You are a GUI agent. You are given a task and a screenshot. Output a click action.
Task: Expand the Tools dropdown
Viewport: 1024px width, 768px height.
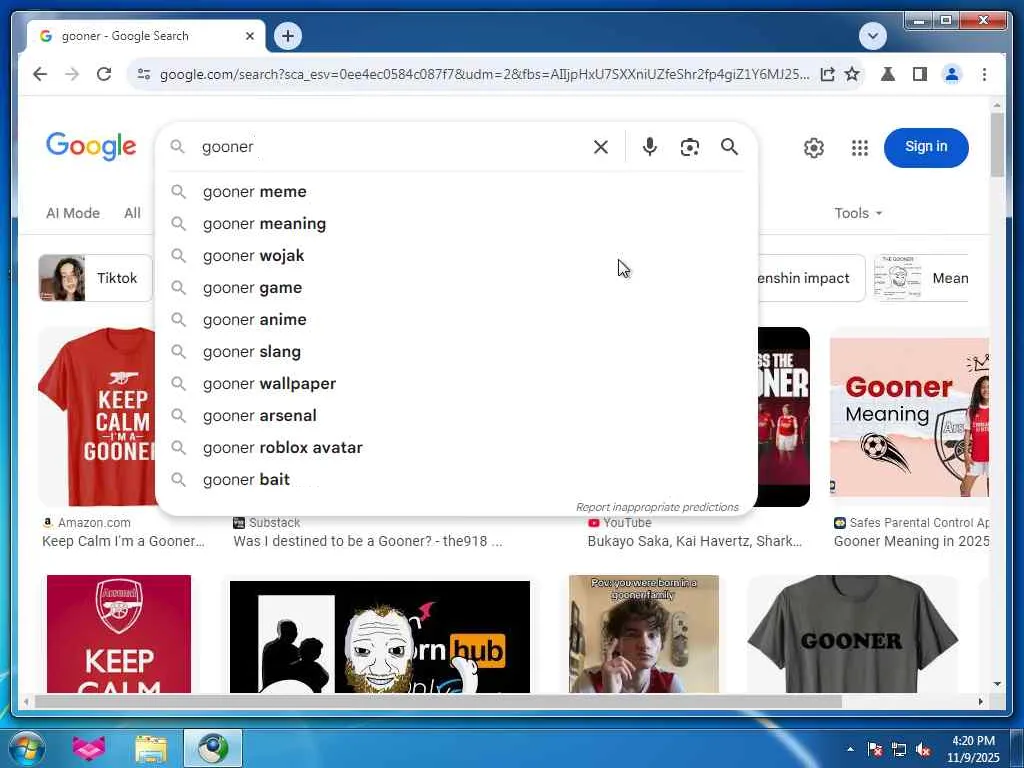pos(857,213)
